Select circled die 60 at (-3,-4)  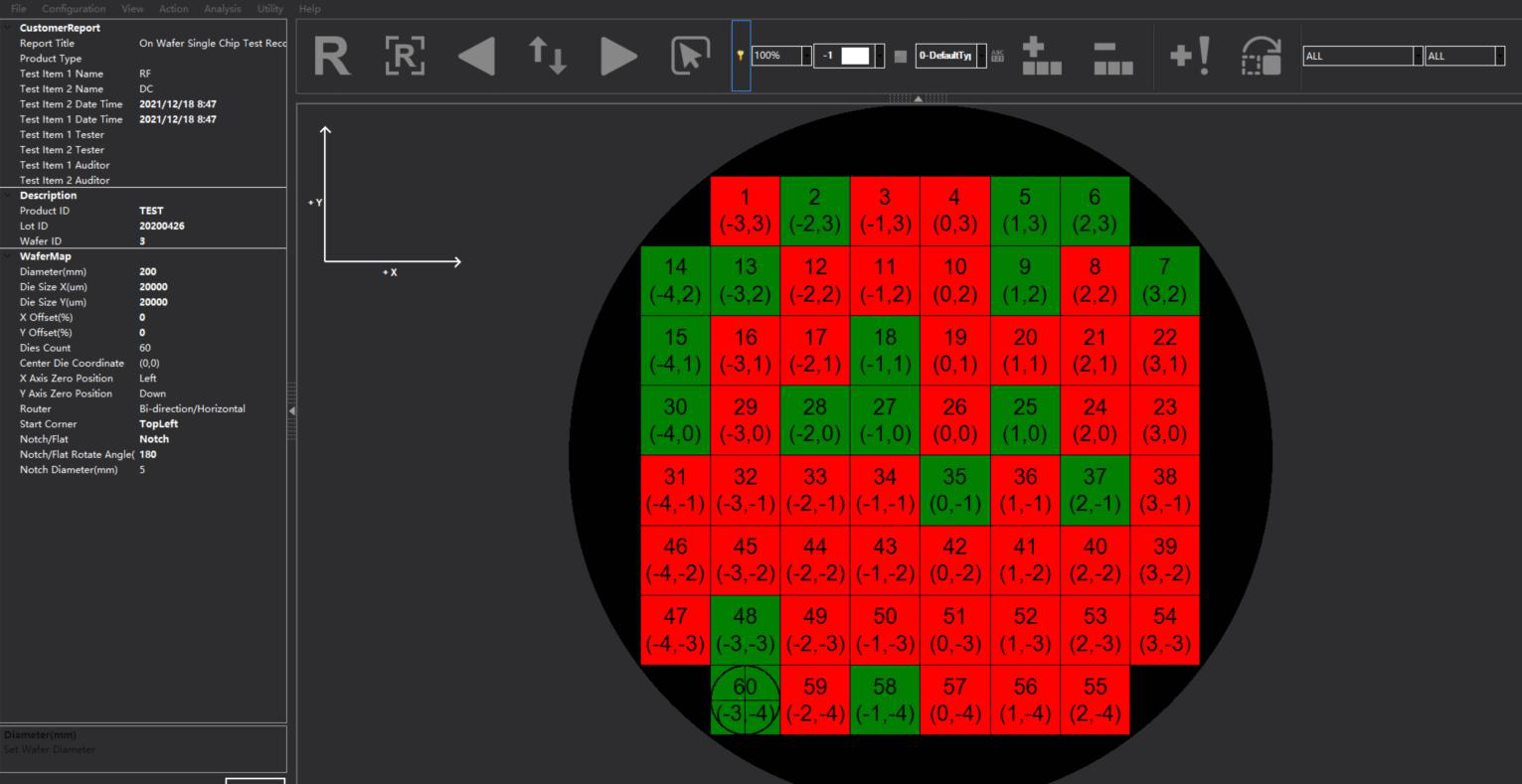click(x=746, y=701)
